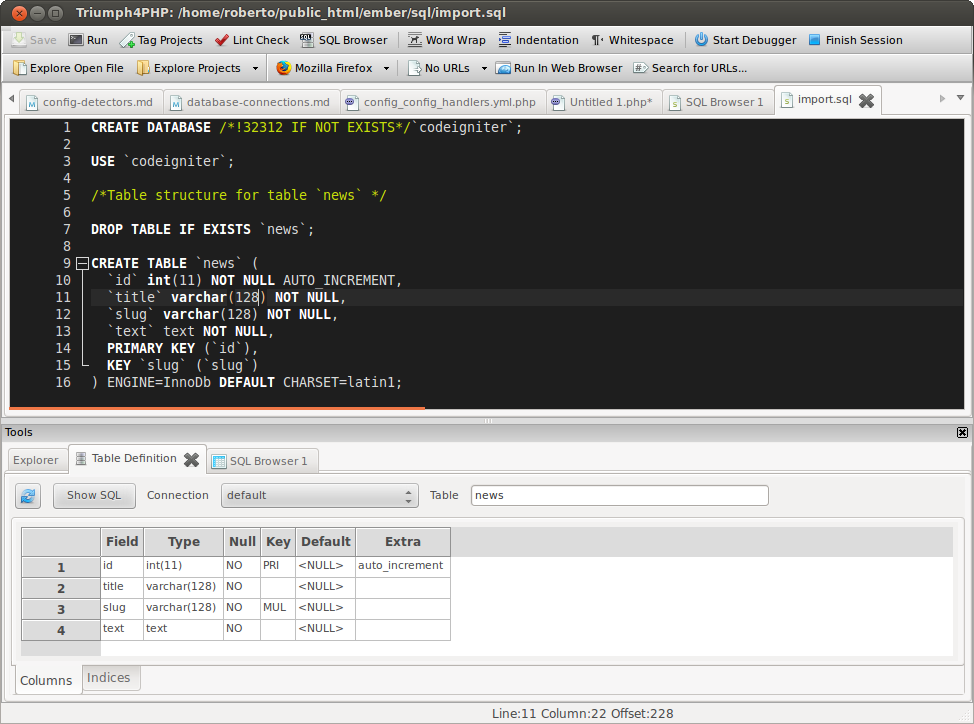The width and height of the screenshot is (974, 724).
Task: Click the 'slug' field cell
Action: pyautogui.click(x=122, y=608)
